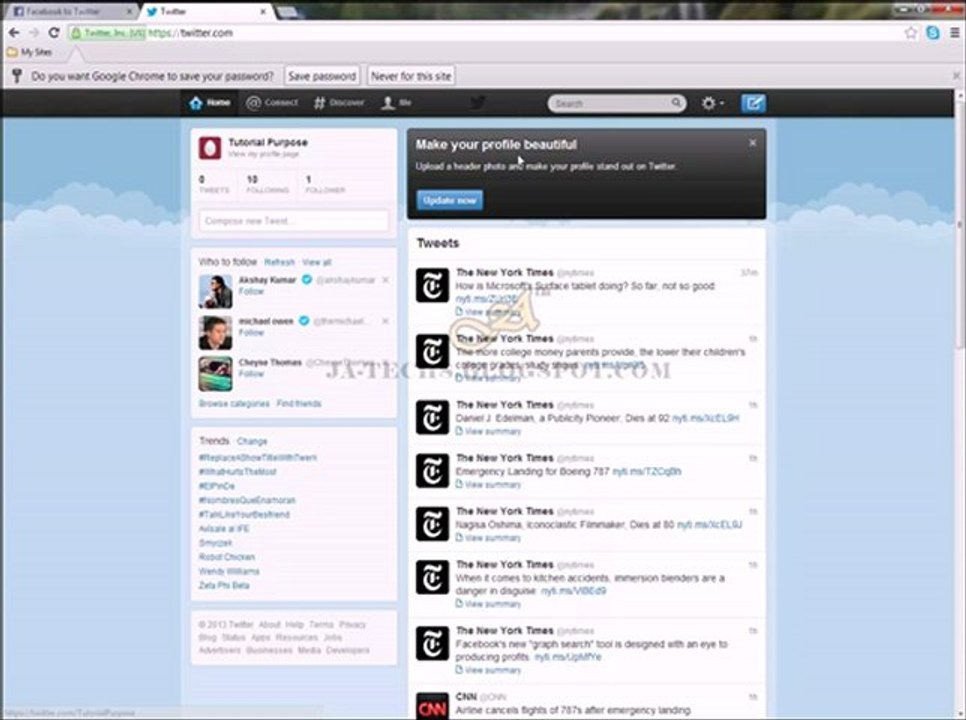Open the settings gear dropdown
The image size is (966, 720).
(713, 103)
